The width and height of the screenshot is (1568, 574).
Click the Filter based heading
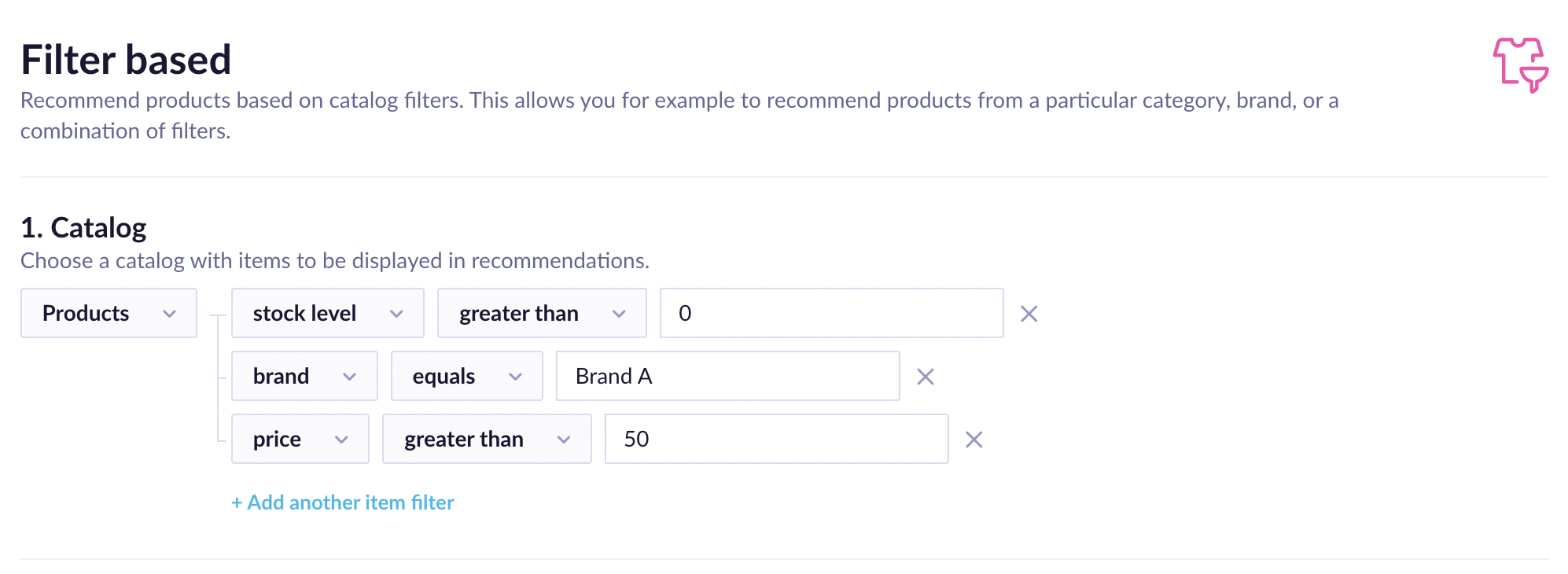pos(126,60)
